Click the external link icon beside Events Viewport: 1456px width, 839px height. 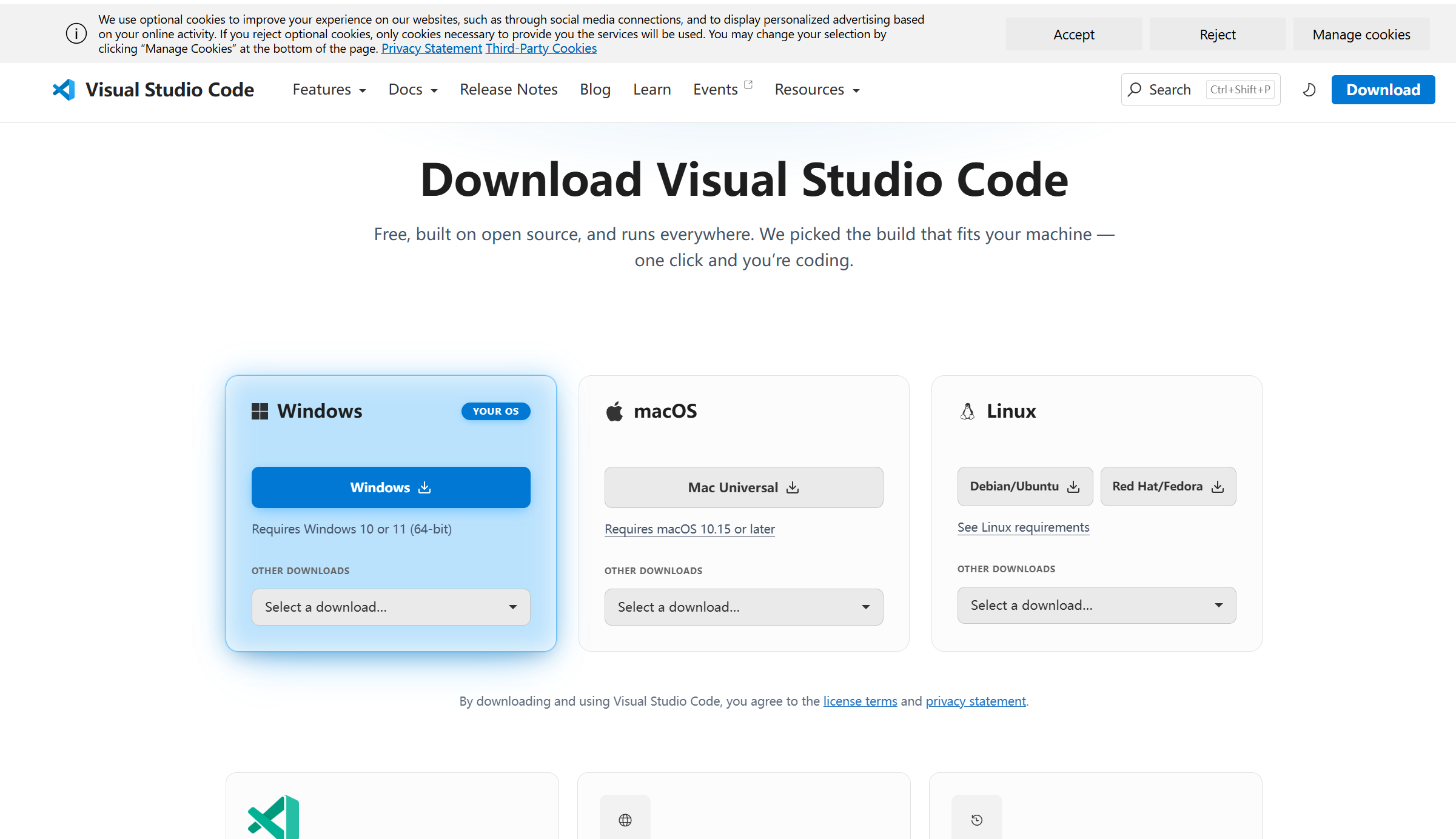[748, 84]
